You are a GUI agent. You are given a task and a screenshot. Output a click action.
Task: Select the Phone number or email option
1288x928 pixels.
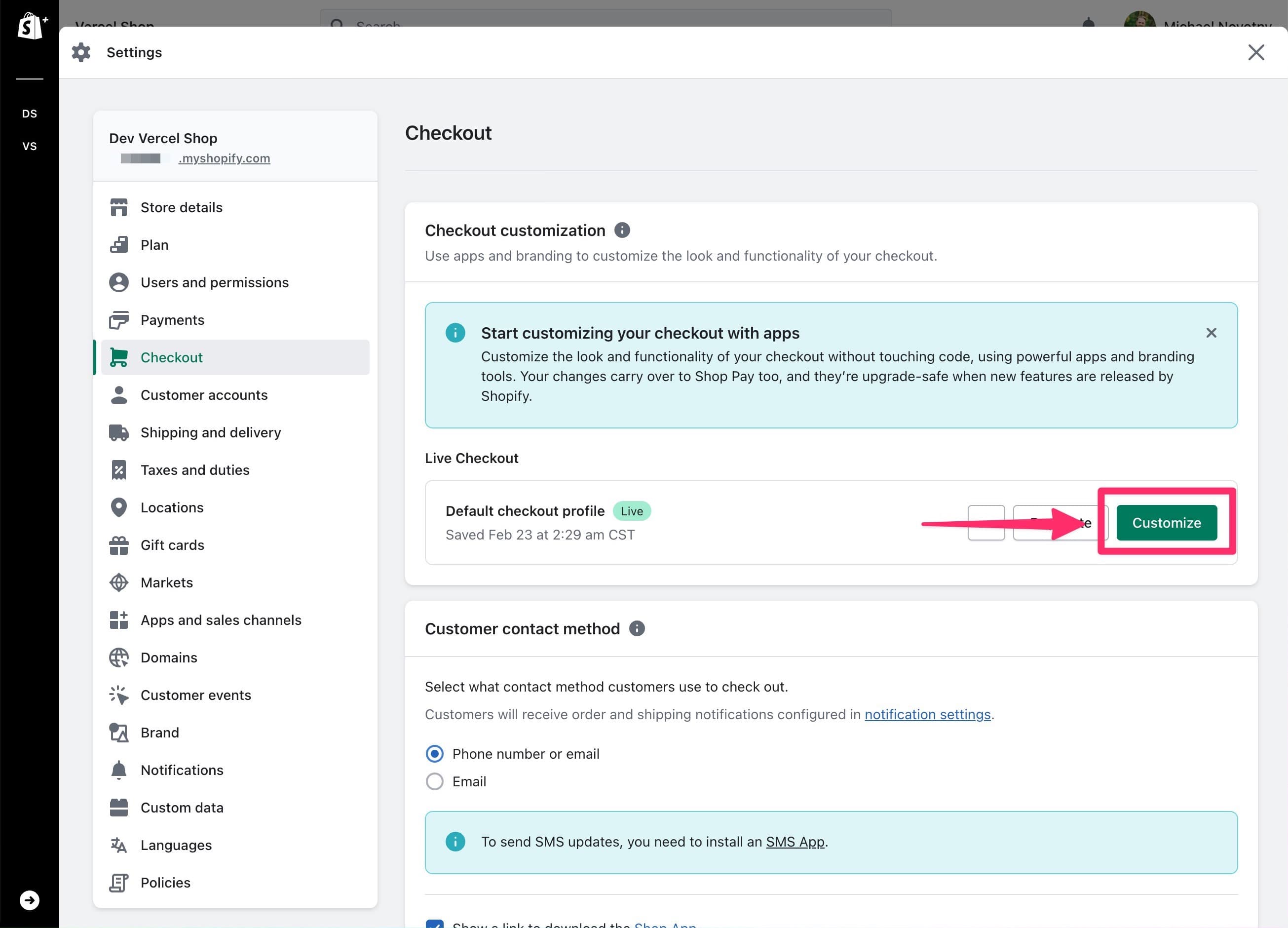[x=434, y=754]
